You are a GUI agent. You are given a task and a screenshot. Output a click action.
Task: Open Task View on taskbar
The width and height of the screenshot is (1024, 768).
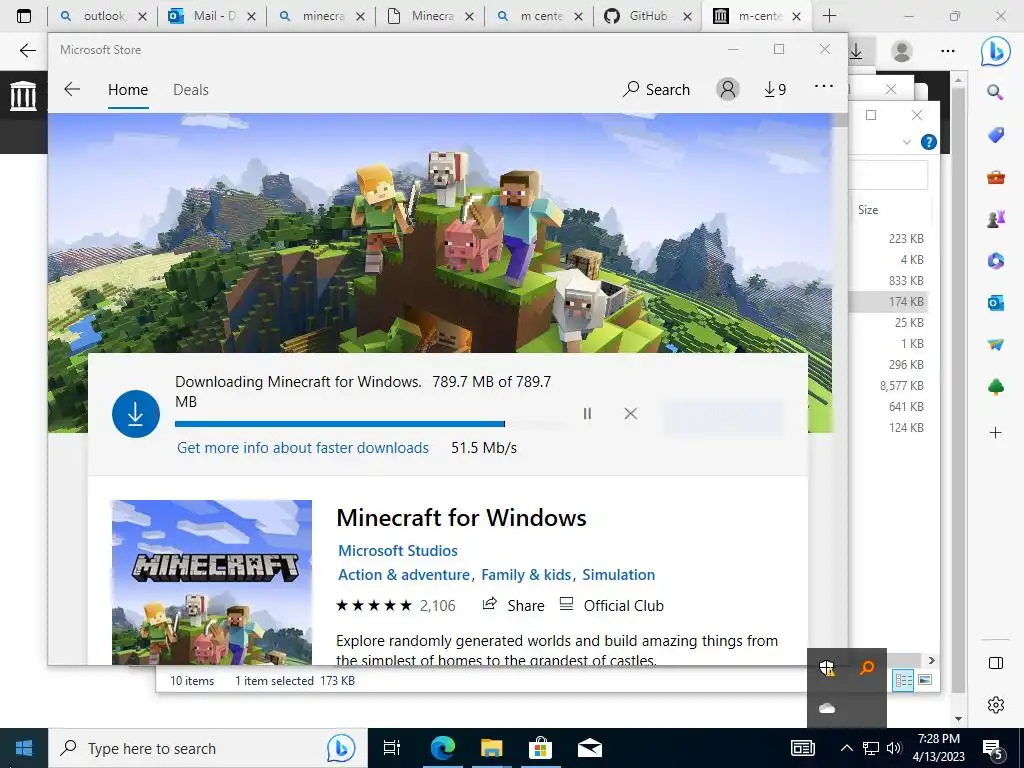pos(392,748)
